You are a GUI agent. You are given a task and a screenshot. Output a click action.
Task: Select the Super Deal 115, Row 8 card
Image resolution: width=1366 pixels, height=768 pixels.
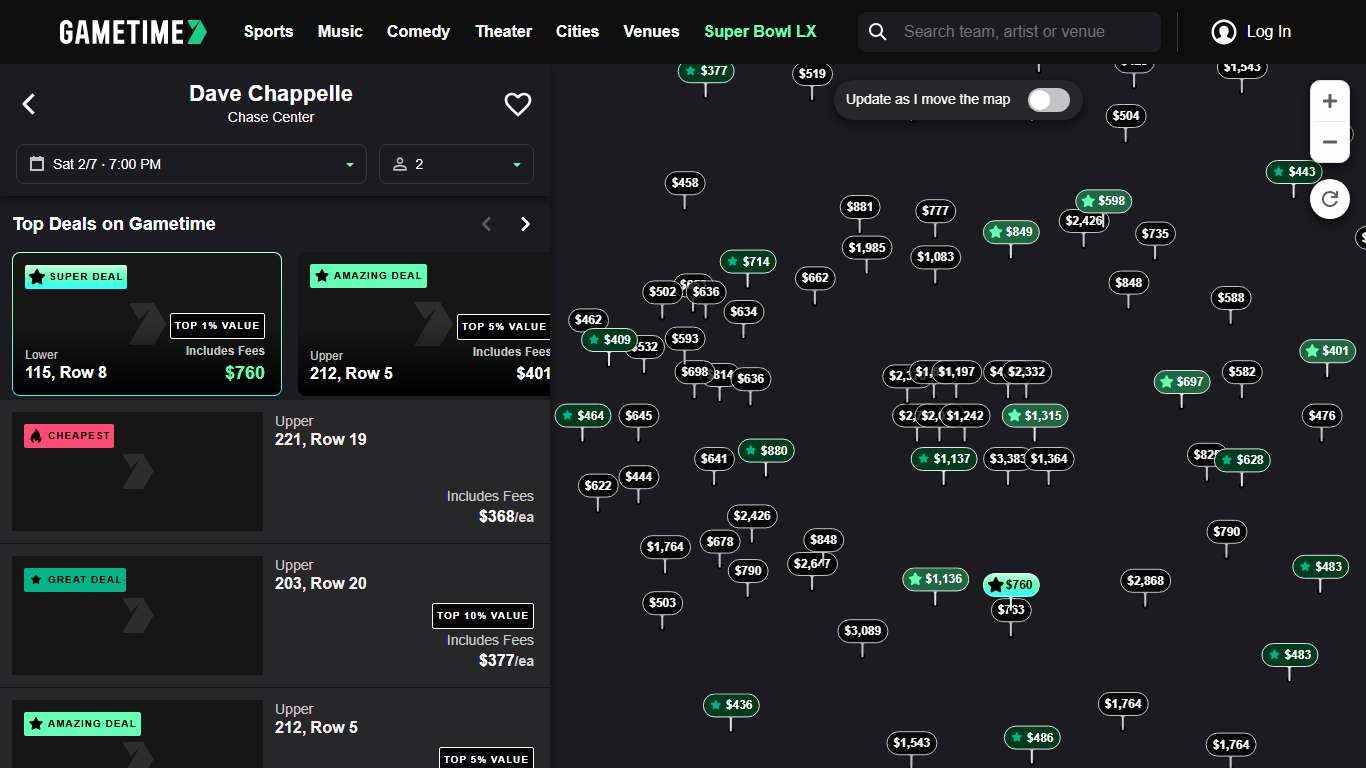tap(147, 324)
